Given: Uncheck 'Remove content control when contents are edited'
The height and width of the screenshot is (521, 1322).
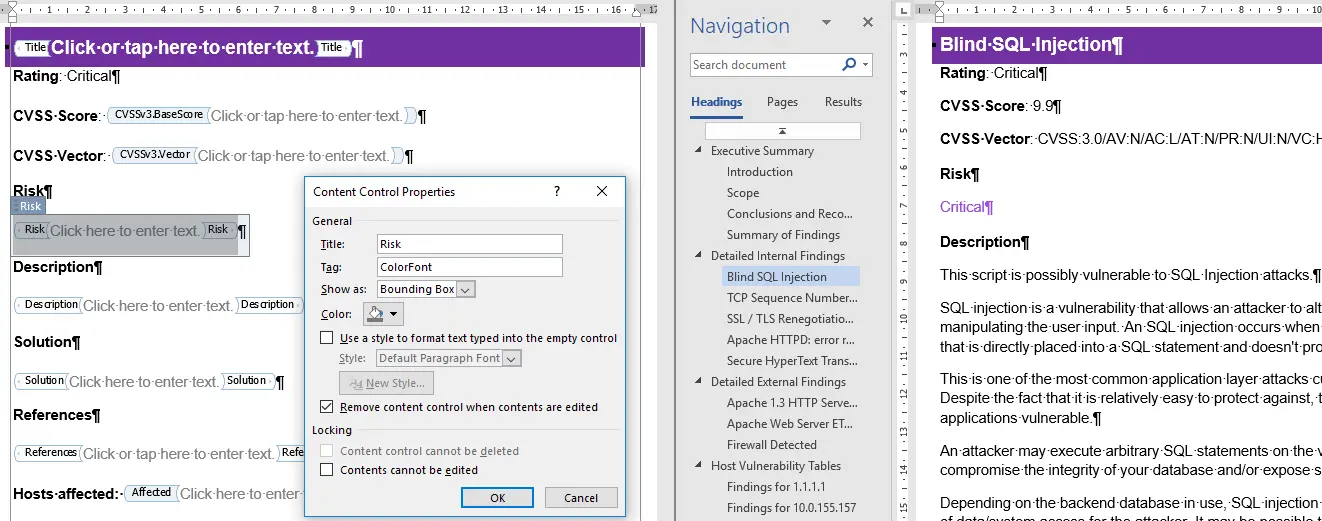Looking at the screenshot, I should point(326,407).
